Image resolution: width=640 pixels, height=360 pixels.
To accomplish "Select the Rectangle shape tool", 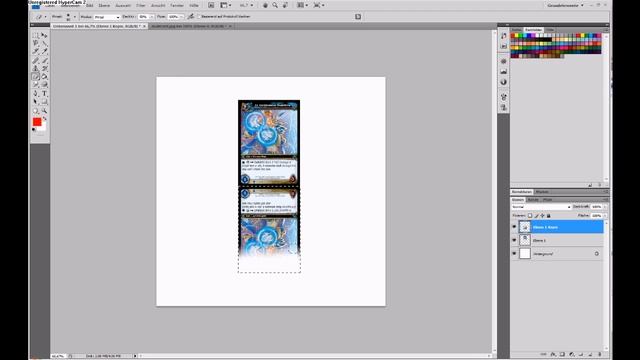I will [44, 102].
